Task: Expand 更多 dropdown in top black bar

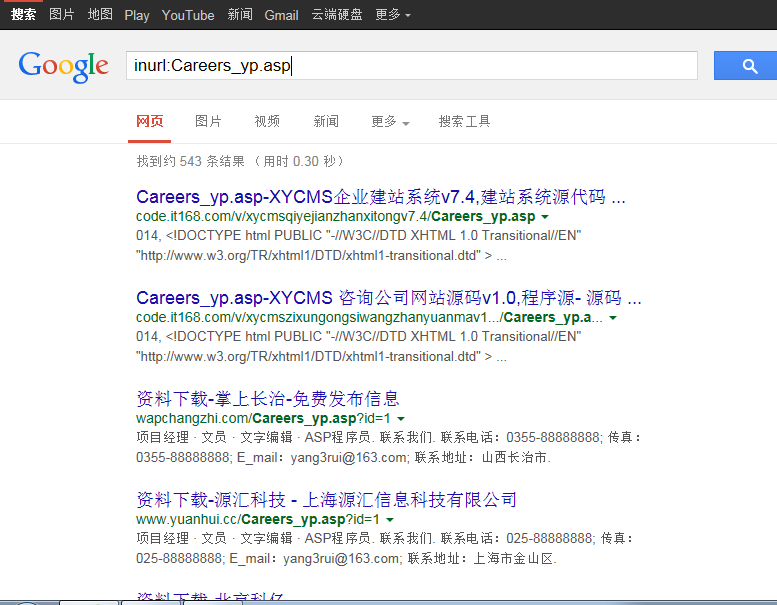Action: click(x=393, y=14)
